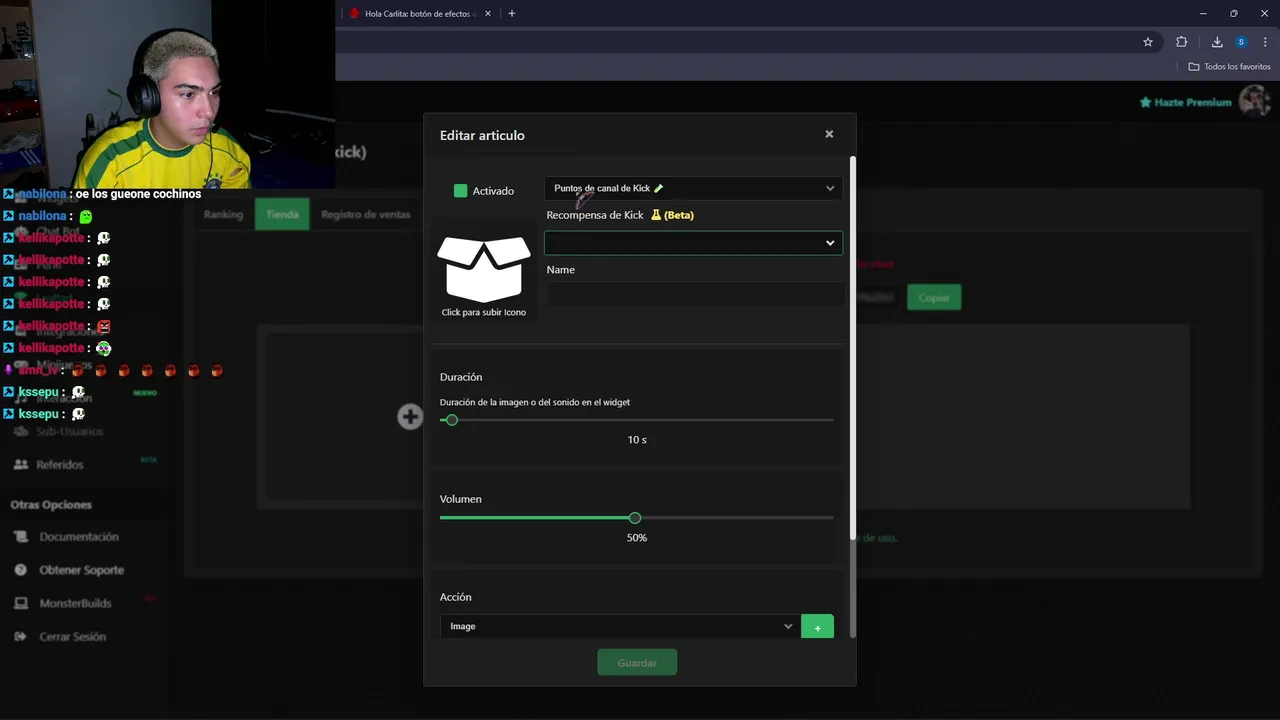Click the MonsterBuilds laptop icon
1280x720 pixels.
(21, 603)
